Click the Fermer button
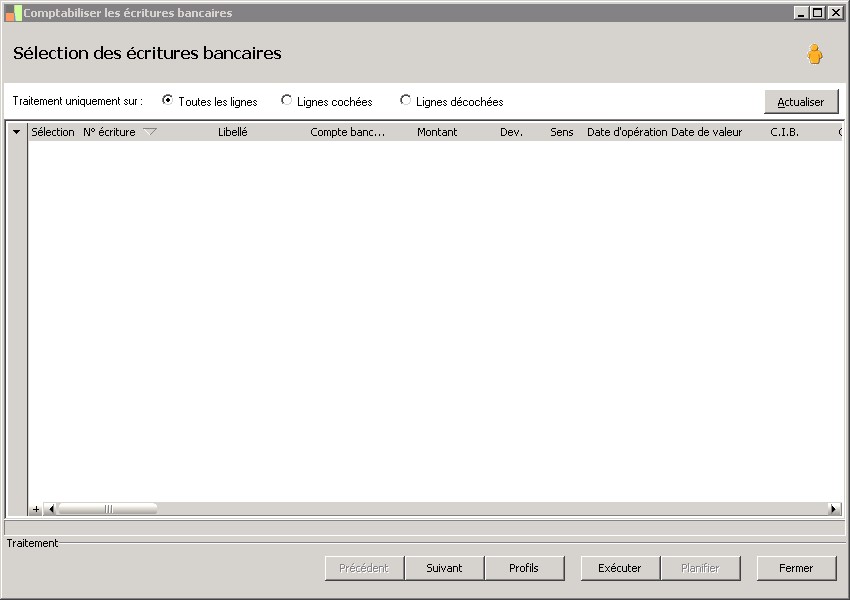 point(796,568)
